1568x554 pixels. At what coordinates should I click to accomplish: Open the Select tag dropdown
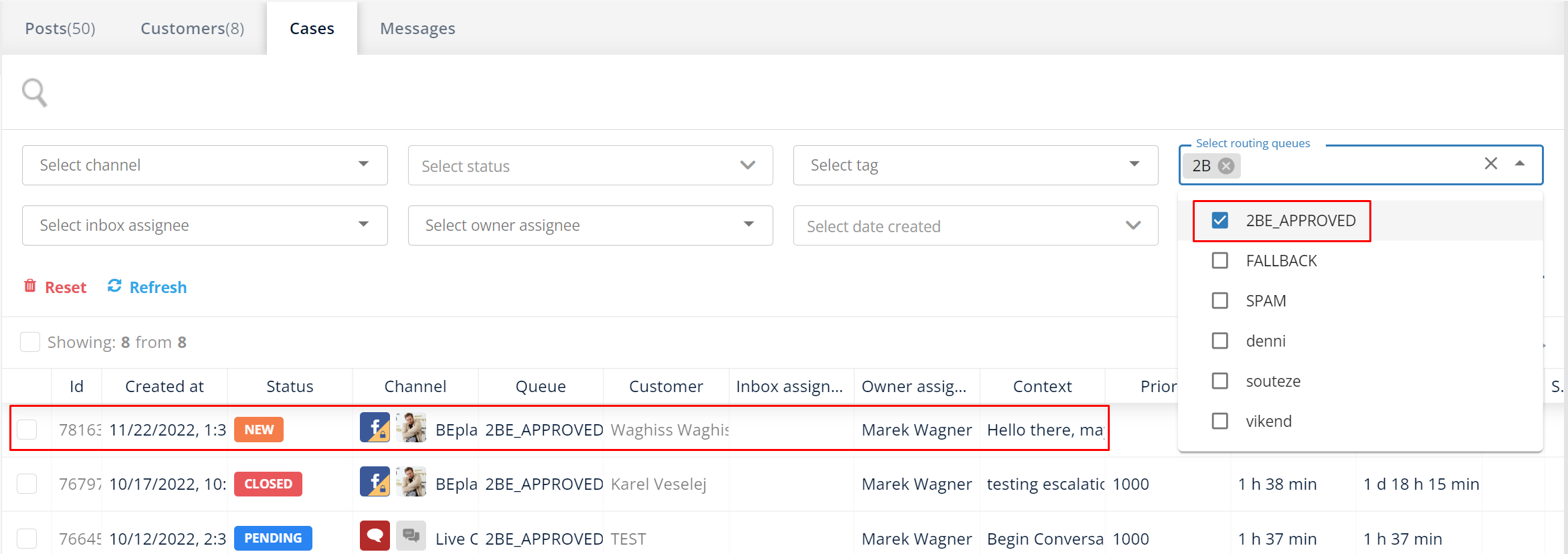976,165
